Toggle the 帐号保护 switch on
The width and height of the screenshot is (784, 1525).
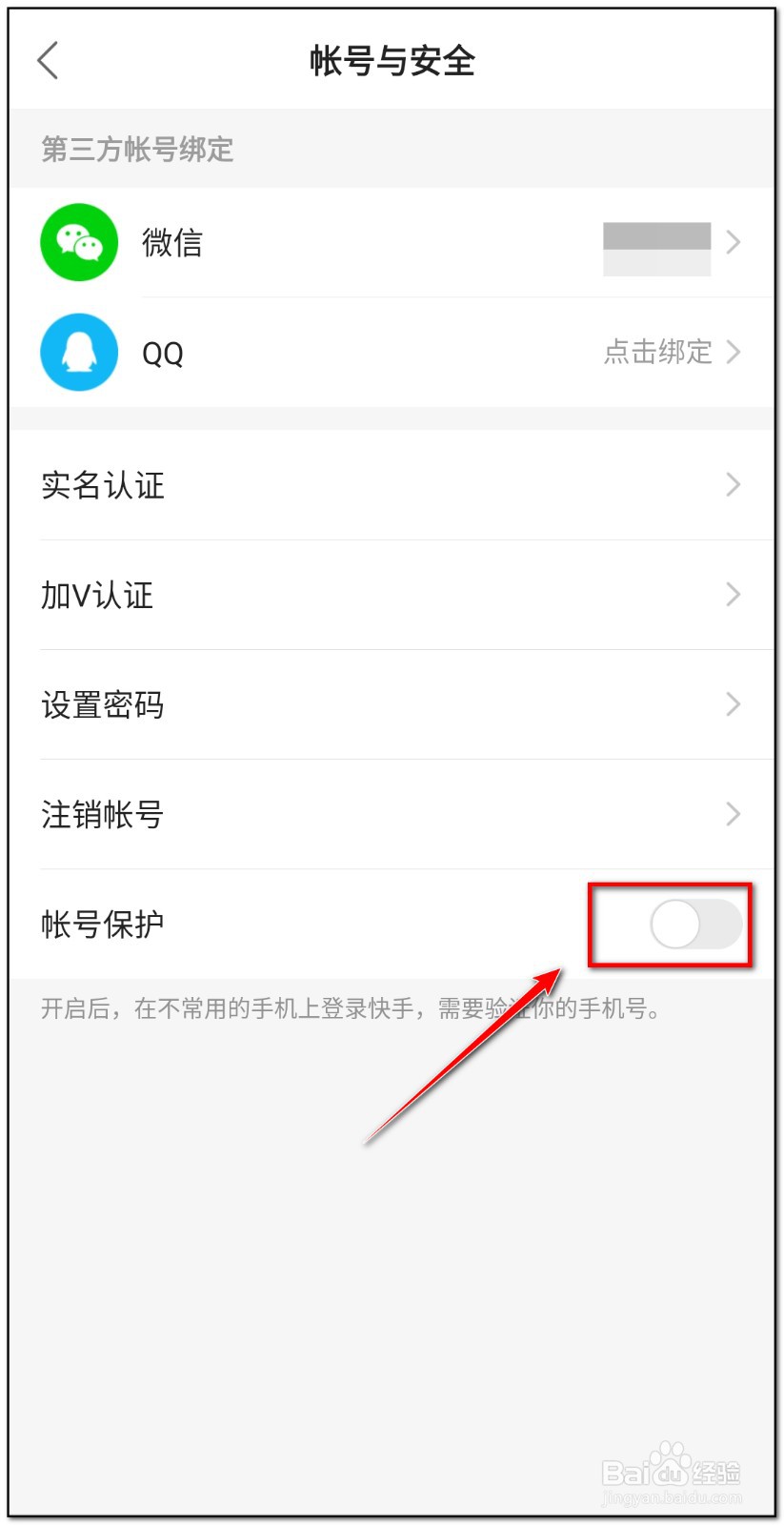696,925
